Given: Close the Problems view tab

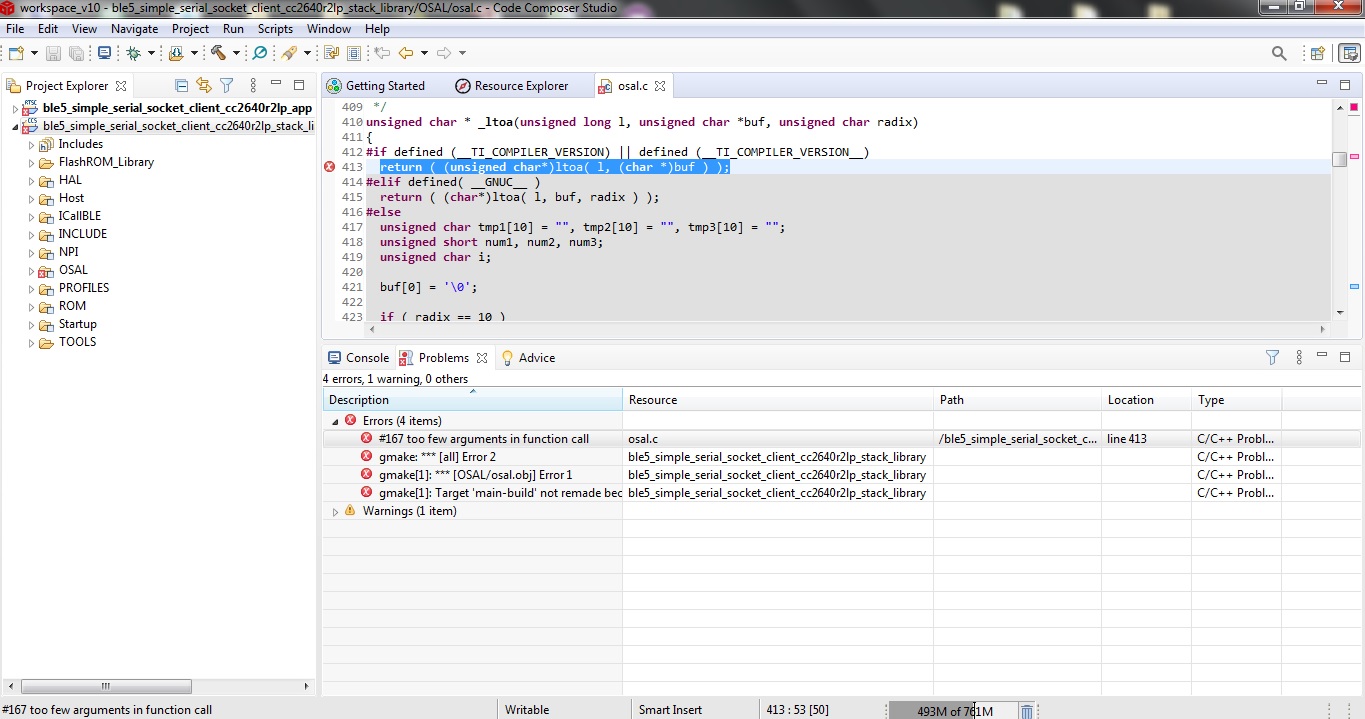Looking at the screenshot, I should (x=482, y=358).
